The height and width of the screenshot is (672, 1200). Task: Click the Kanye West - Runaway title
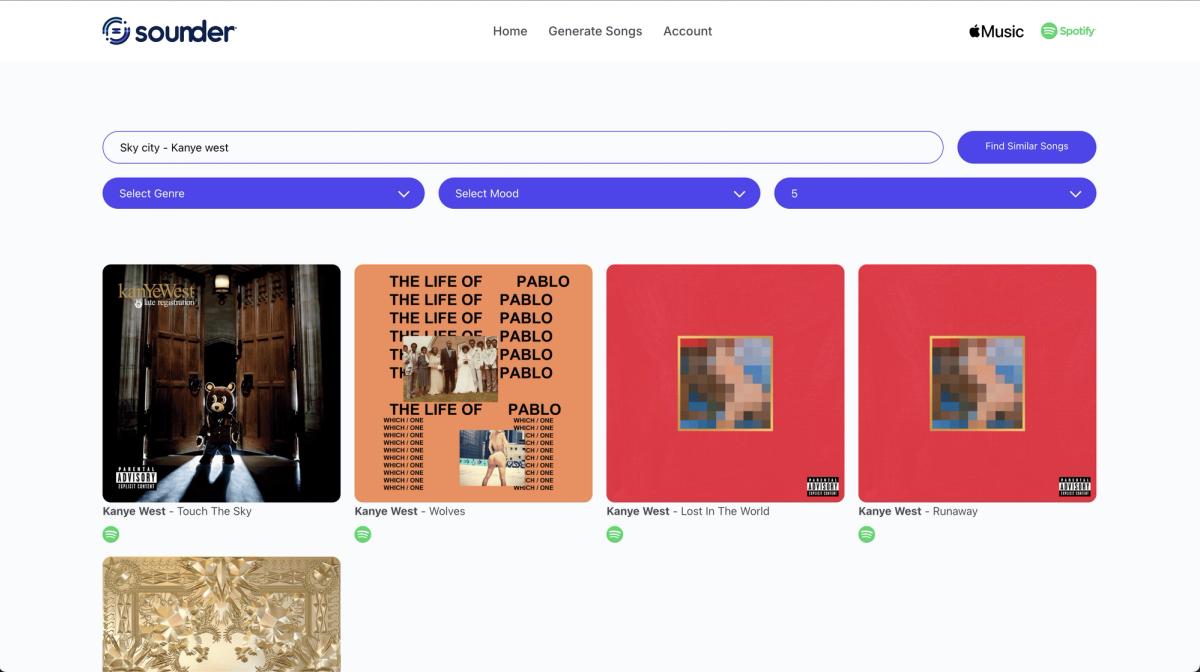point(918,511)
